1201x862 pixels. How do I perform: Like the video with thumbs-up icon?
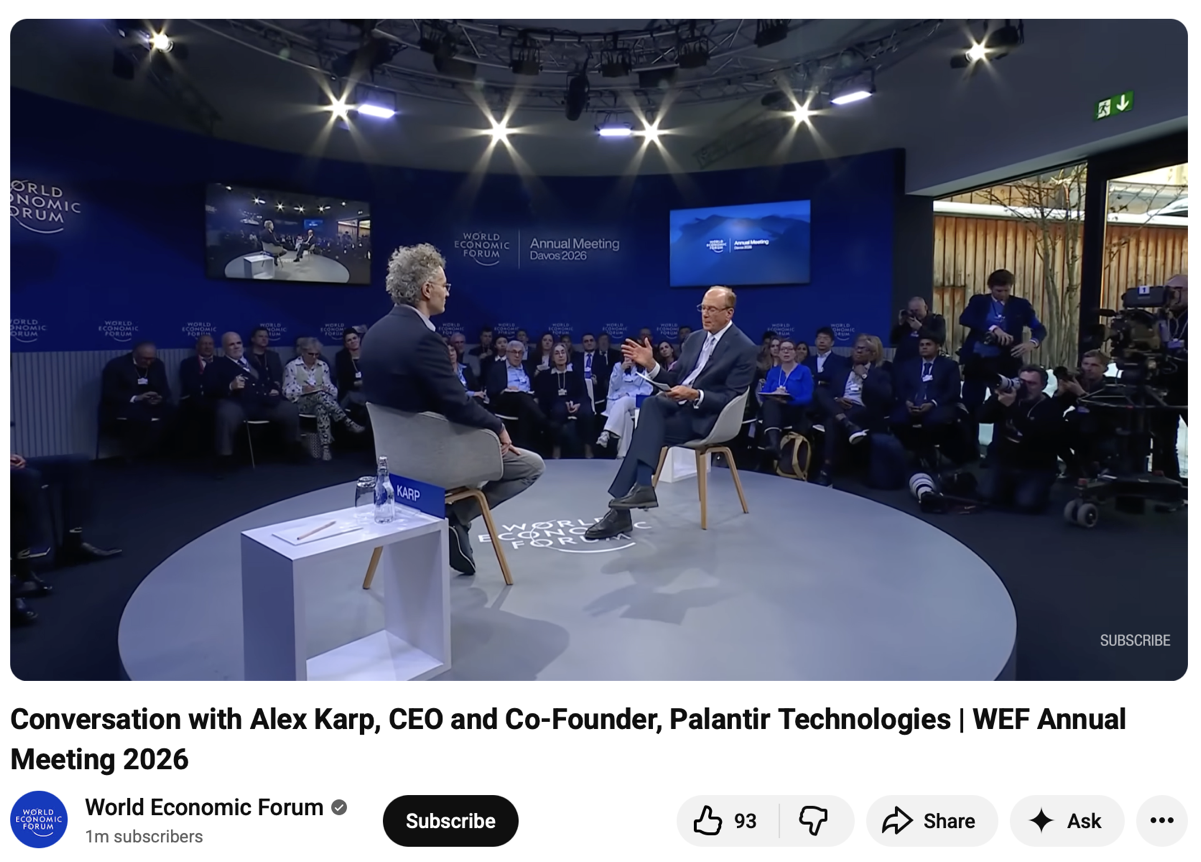(708, 821)
